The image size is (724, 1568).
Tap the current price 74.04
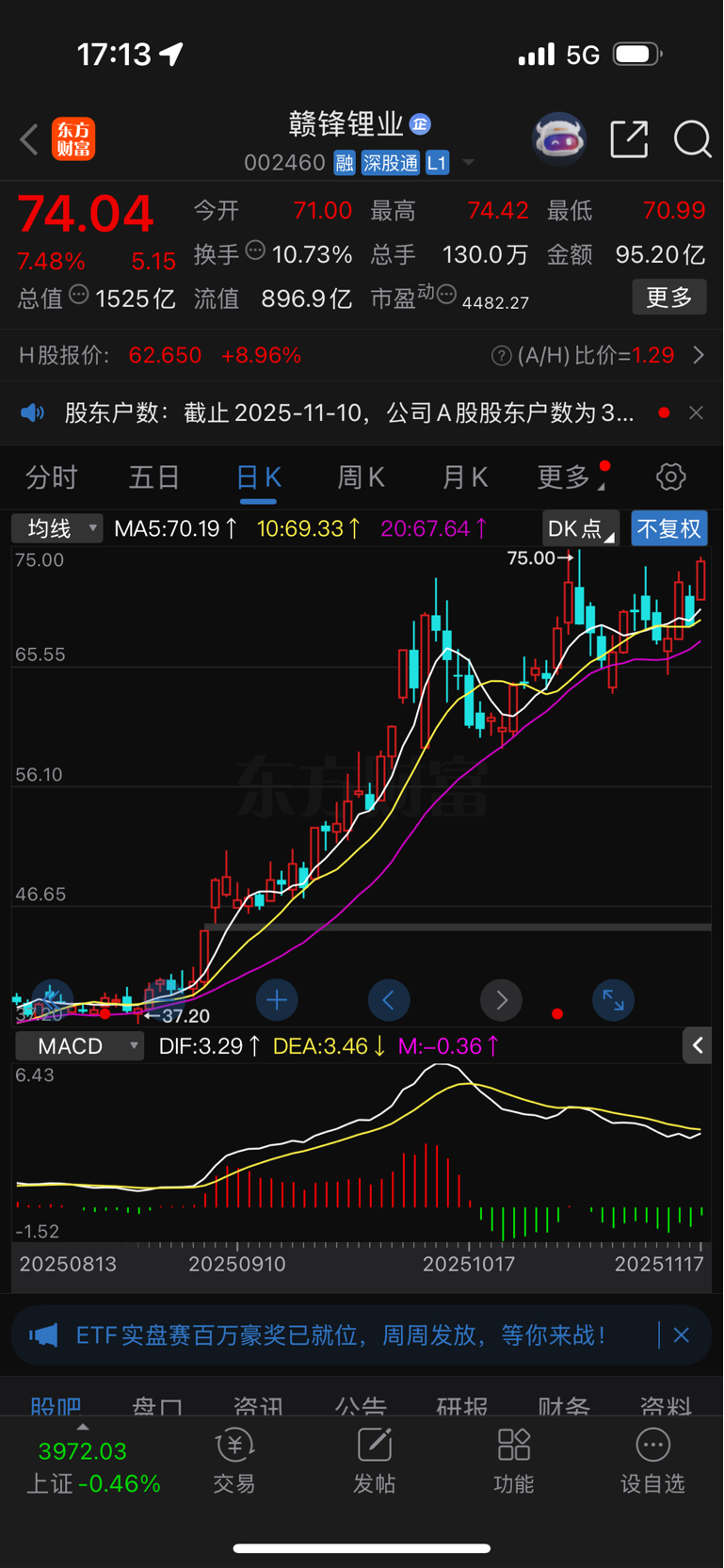tap(86, 214)
